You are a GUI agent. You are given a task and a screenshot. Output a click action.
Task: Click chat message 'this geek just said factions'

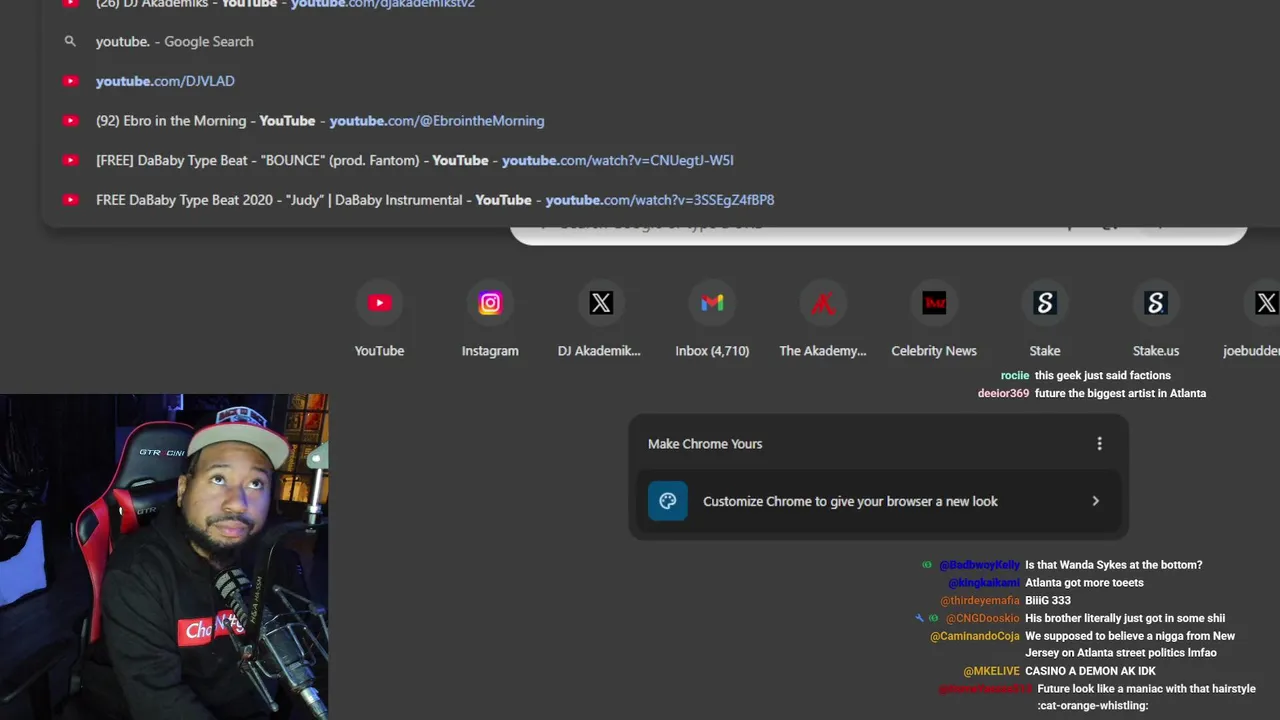(x=1103, y=376)
